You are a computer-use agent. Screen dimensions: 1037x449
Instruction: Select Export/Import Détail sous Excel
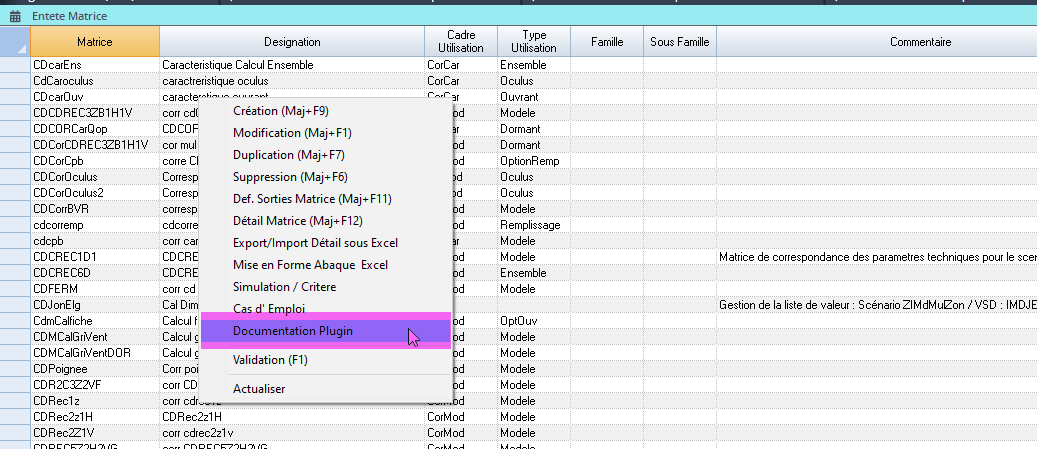315,243
